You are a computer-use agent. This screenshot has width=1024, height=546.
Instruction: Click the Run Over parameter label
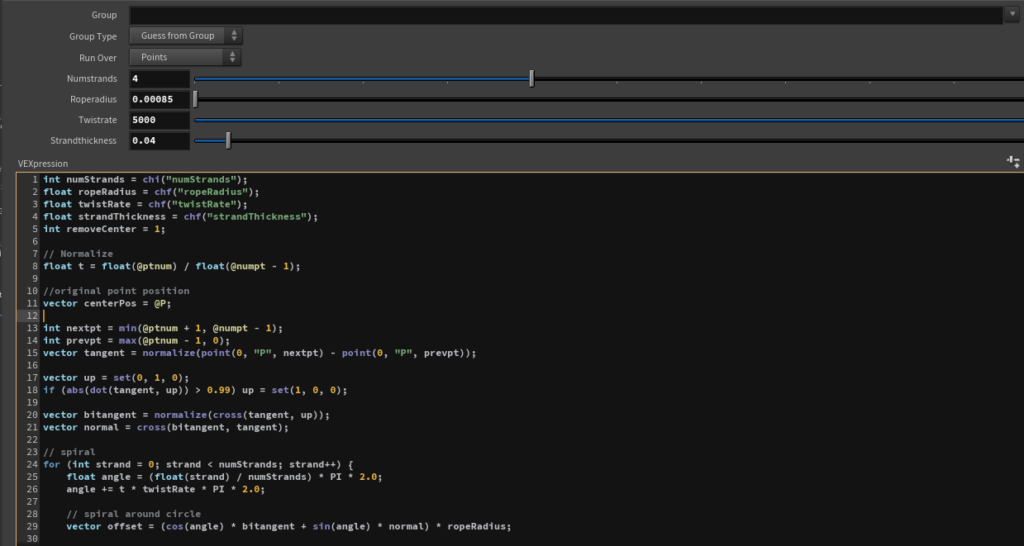pyautogui.click(x=98, y=57)
